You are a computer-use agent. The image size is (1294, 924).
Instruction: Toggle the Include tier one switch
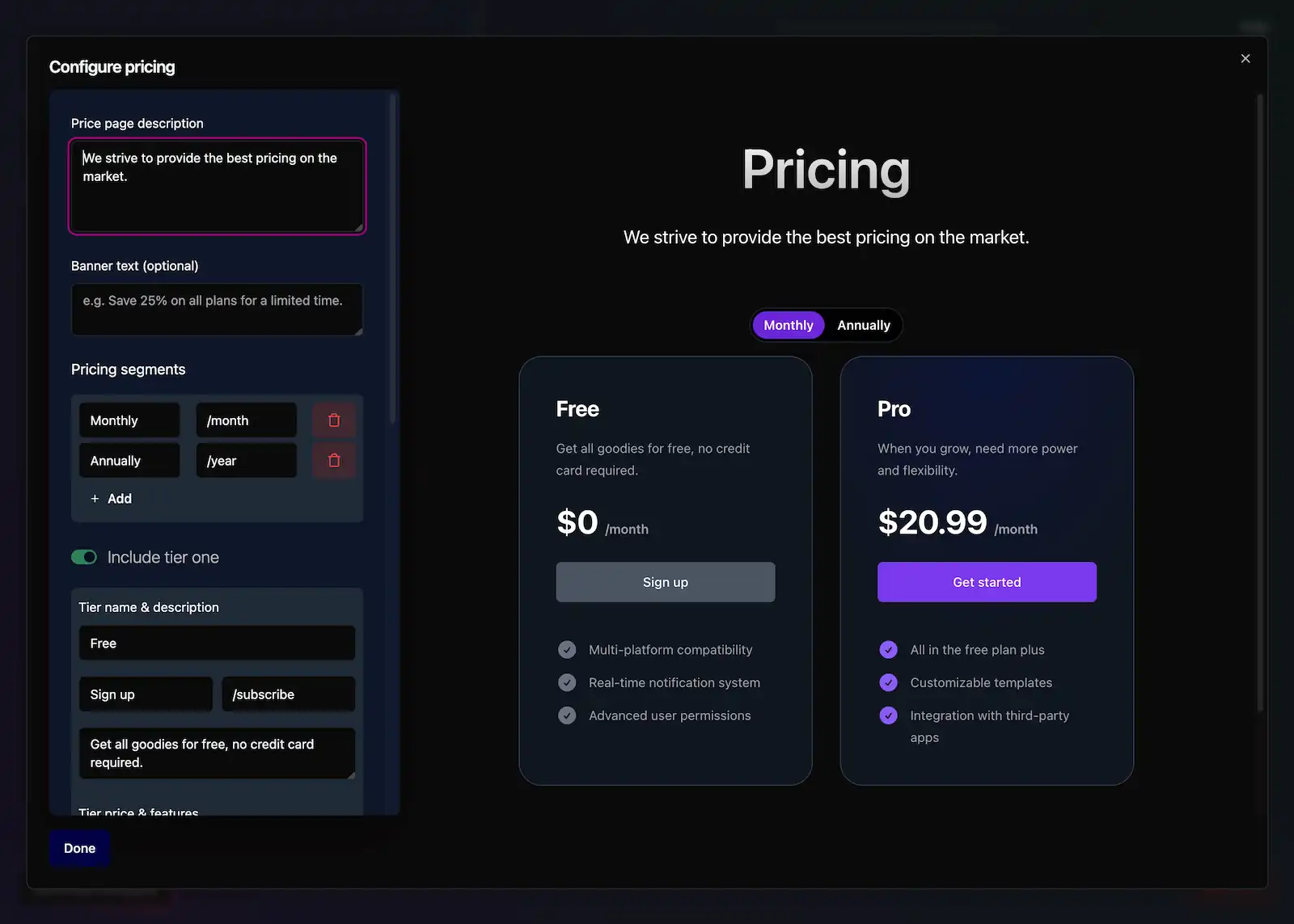click(84, 557)
